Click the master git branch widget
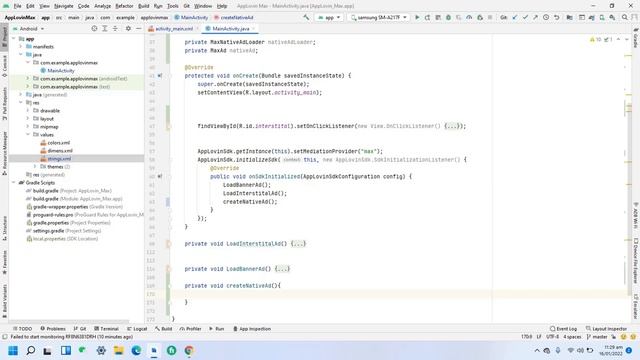640x360 pixels. point(597,337)
